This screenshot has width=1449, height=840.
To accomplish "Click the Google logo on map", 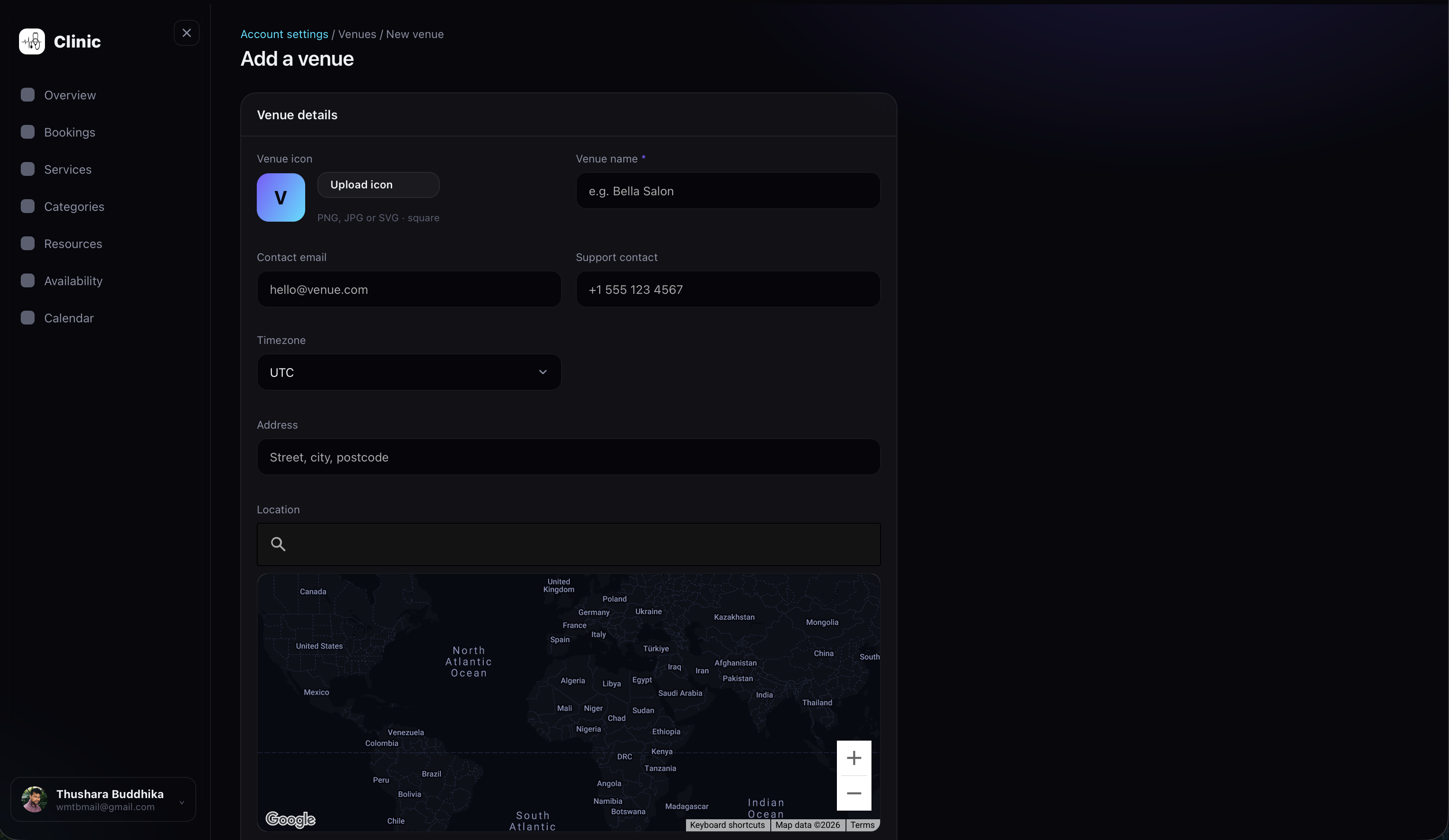I will [x=290, y=819].
